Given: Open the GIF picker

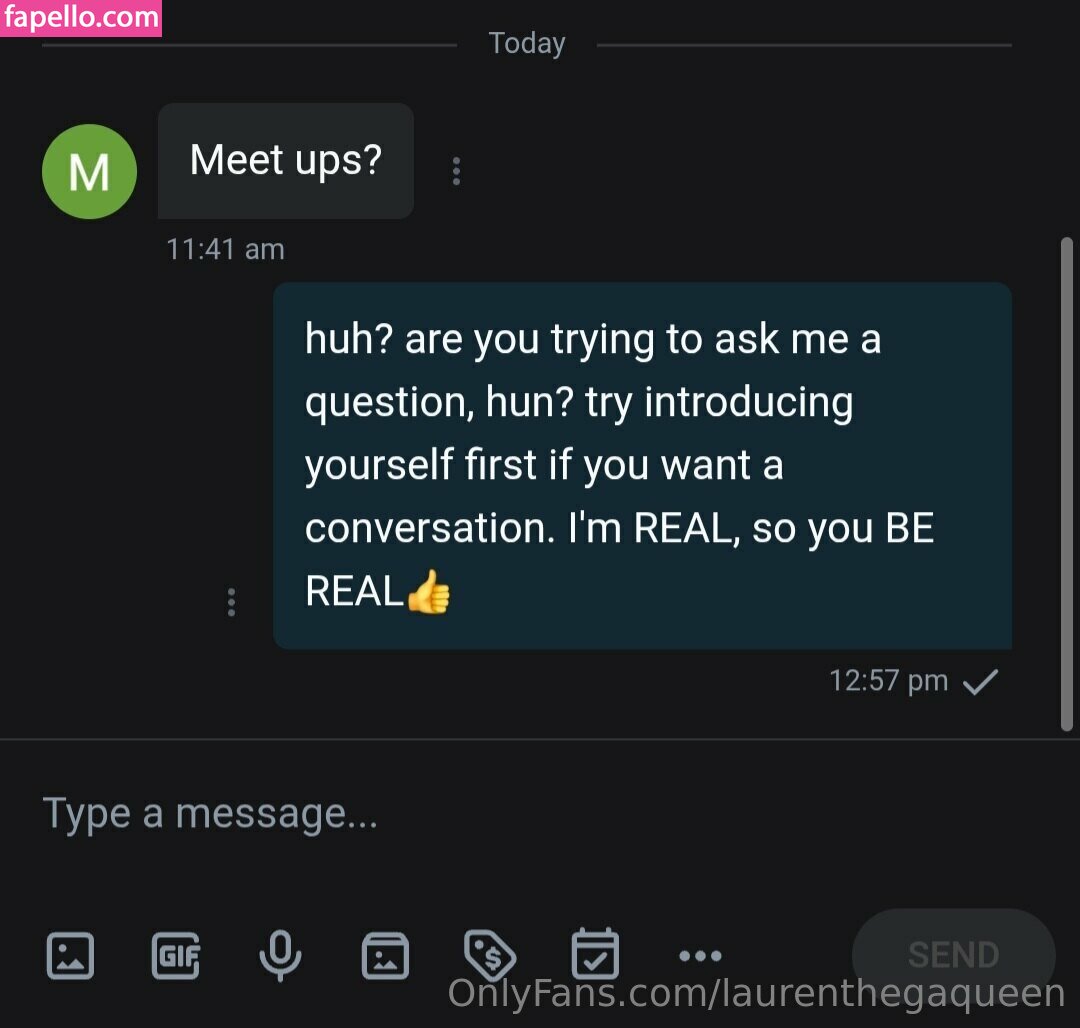Looking at the screenshot, I should point(176,955).
